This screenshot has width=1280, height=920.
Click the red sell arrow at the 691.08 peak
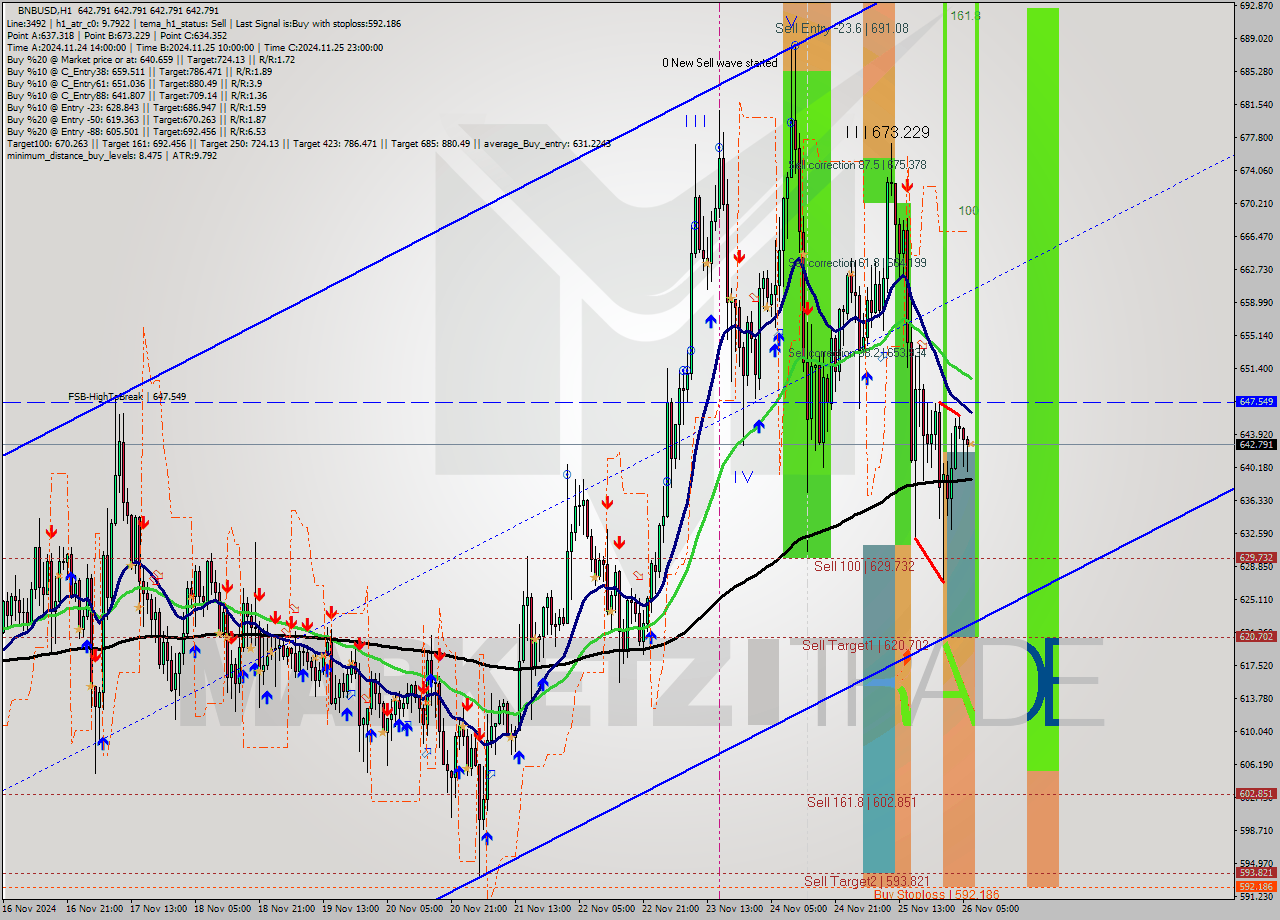(908, 186)
